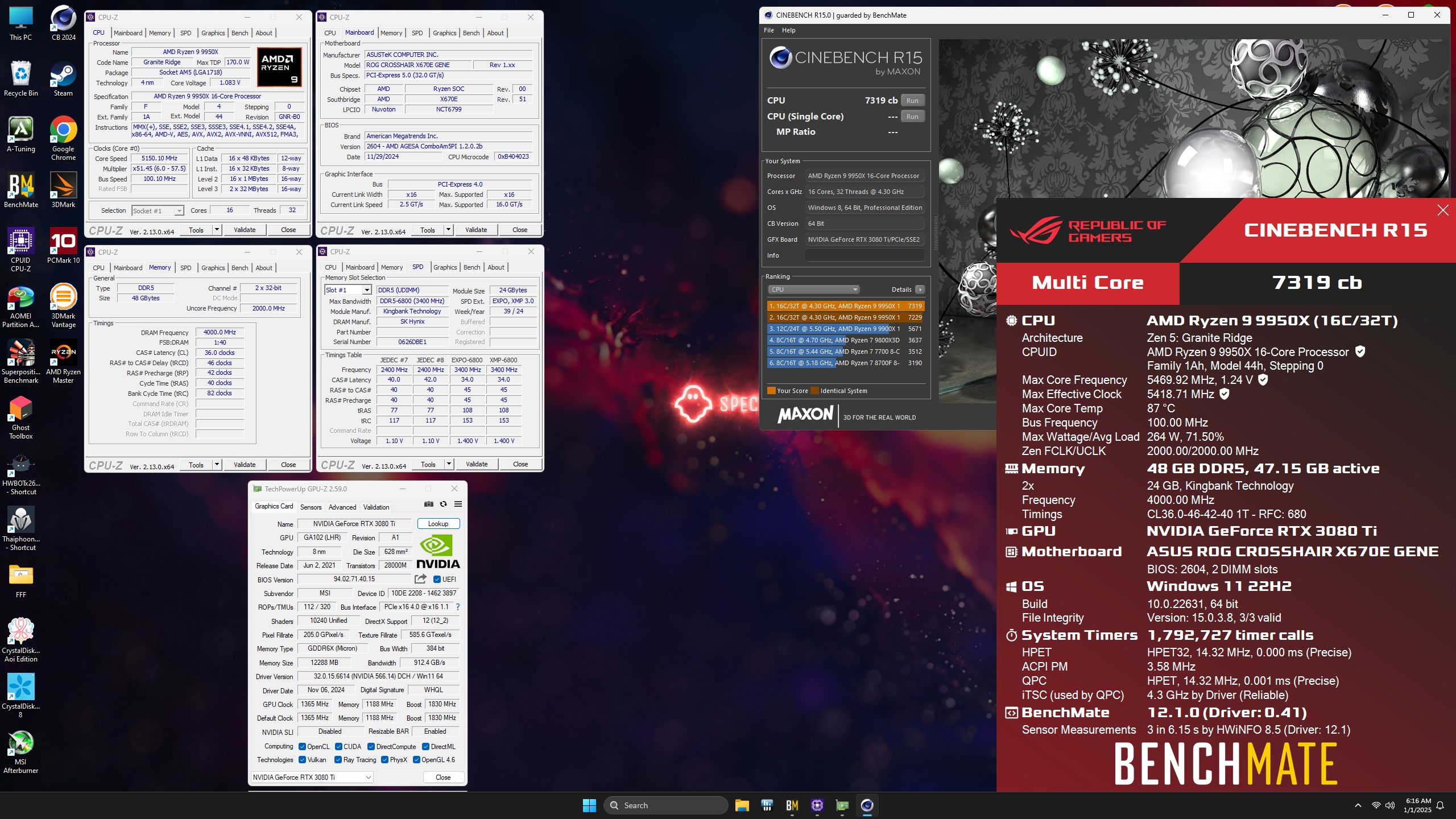Image resolution: width=1456 pixels, height=819 pixels.
Task: Open the Ranking CPU dropdown in Cinebench
Action: click(813, 289)
